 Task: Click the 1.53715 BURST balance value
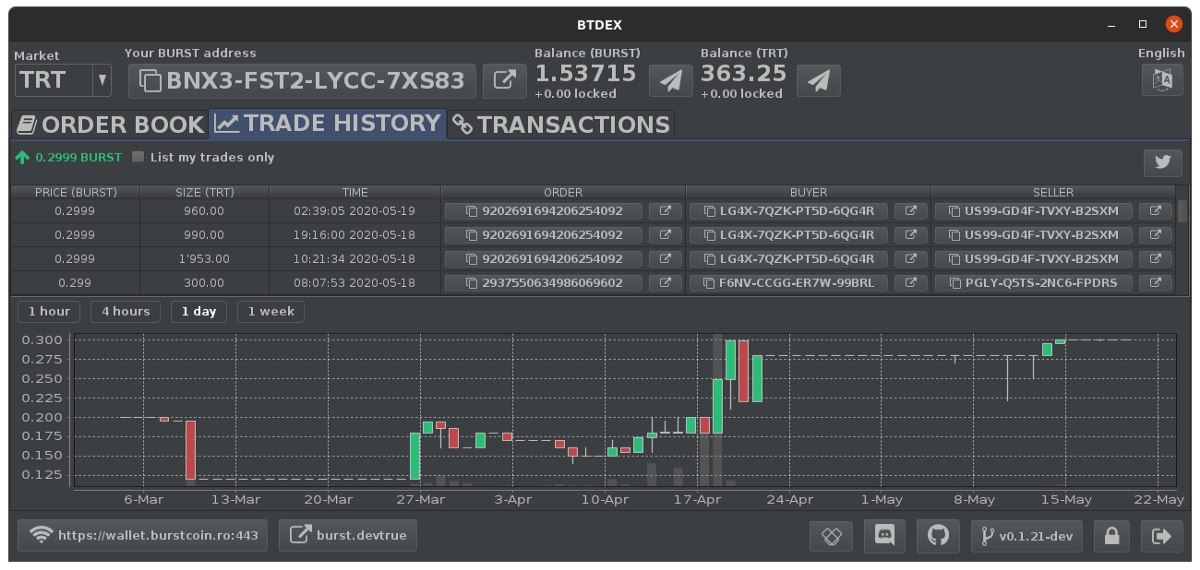click(586, 73)
